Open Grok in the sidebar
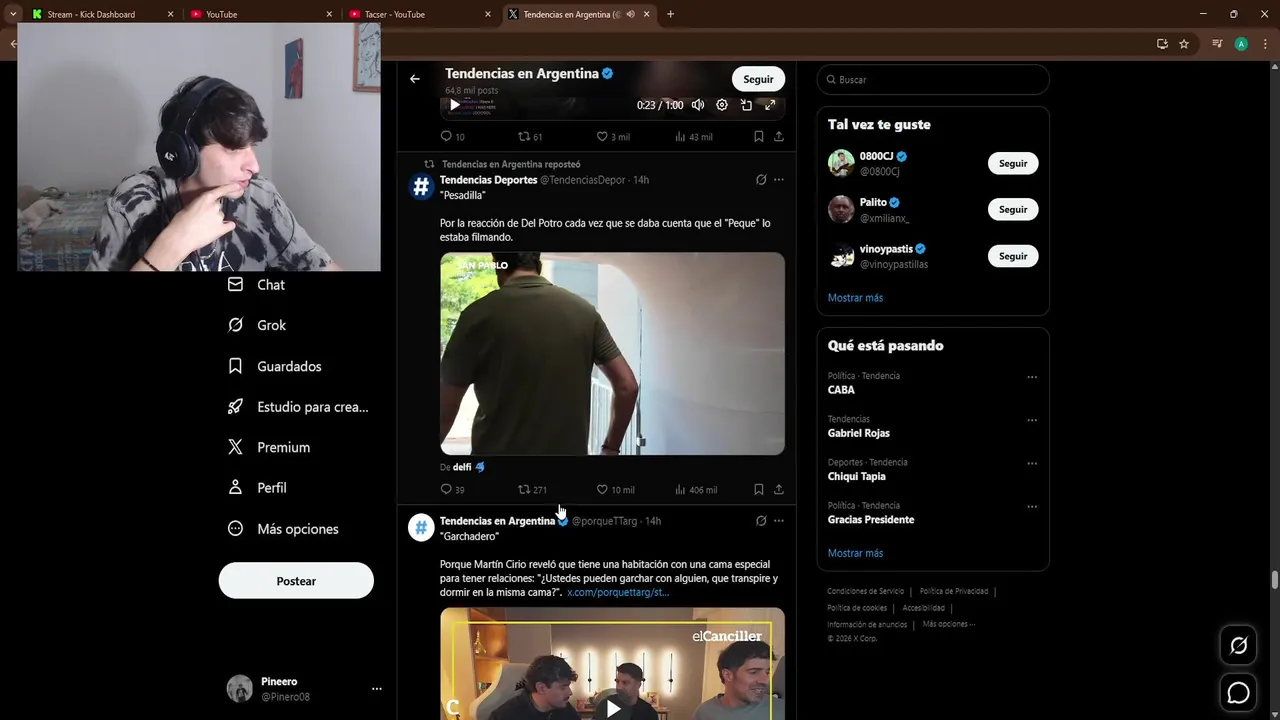This screenshot has height=720, width=1280. coord(256,325)
